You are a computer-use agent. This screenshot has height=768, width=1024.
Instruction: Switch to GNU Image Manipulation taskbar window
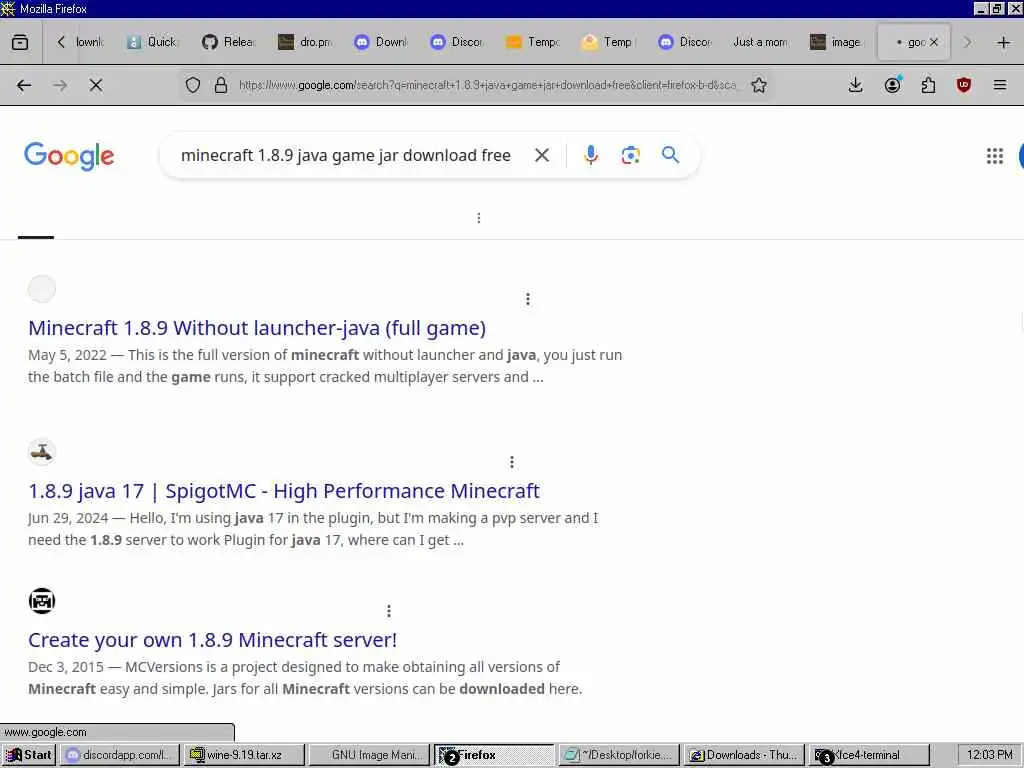click(x=369, y=755)
